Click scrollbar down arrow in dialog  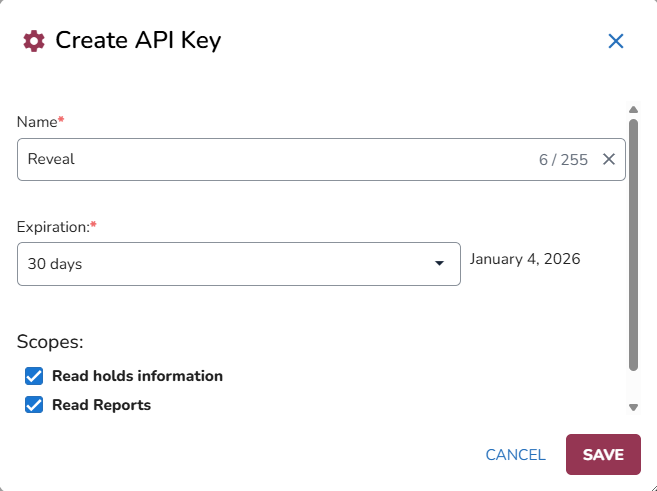click(x=633, y=407)
